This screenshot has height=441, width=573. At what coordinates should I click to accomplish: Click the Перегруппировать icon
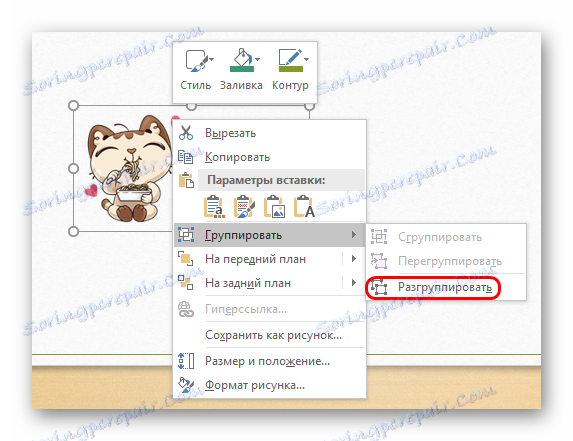click(379, 261)
